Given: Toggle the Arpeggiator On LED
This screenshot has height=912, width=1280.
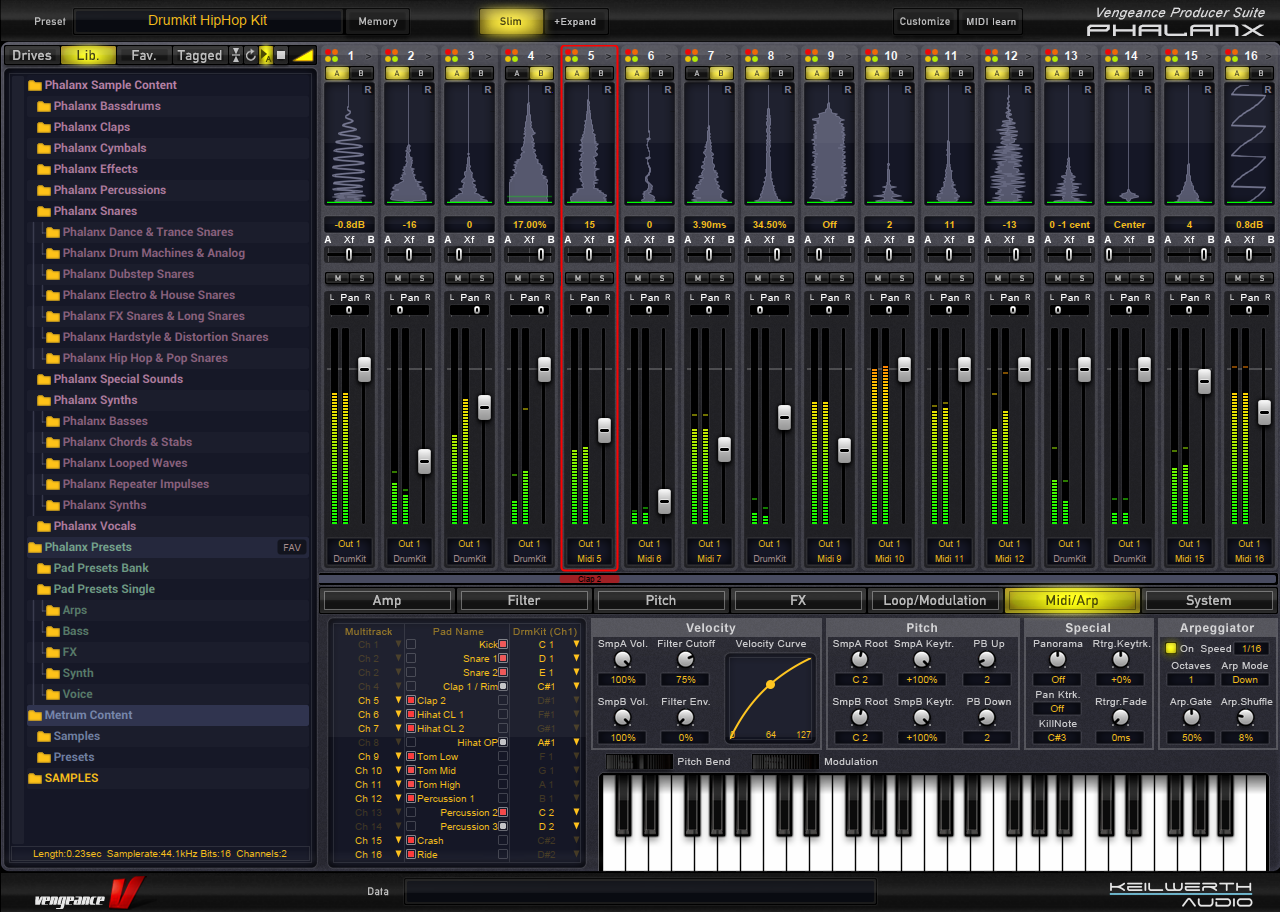Looking at the screenshot, I should [x=1171, y=648].
